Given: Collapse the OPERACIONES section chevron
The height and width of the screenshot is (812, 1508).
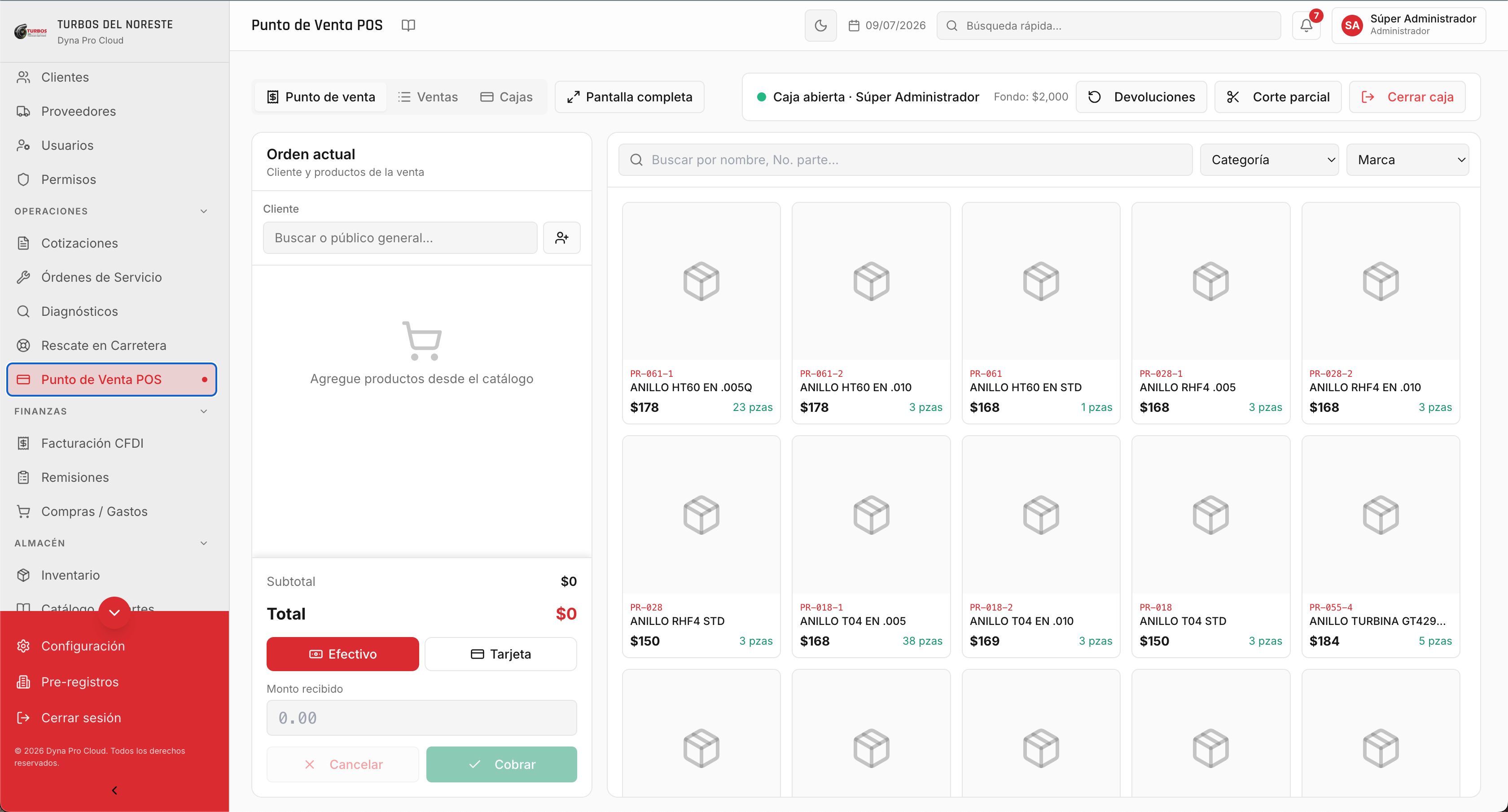Looking at the screenshot, I should point(204,211).
